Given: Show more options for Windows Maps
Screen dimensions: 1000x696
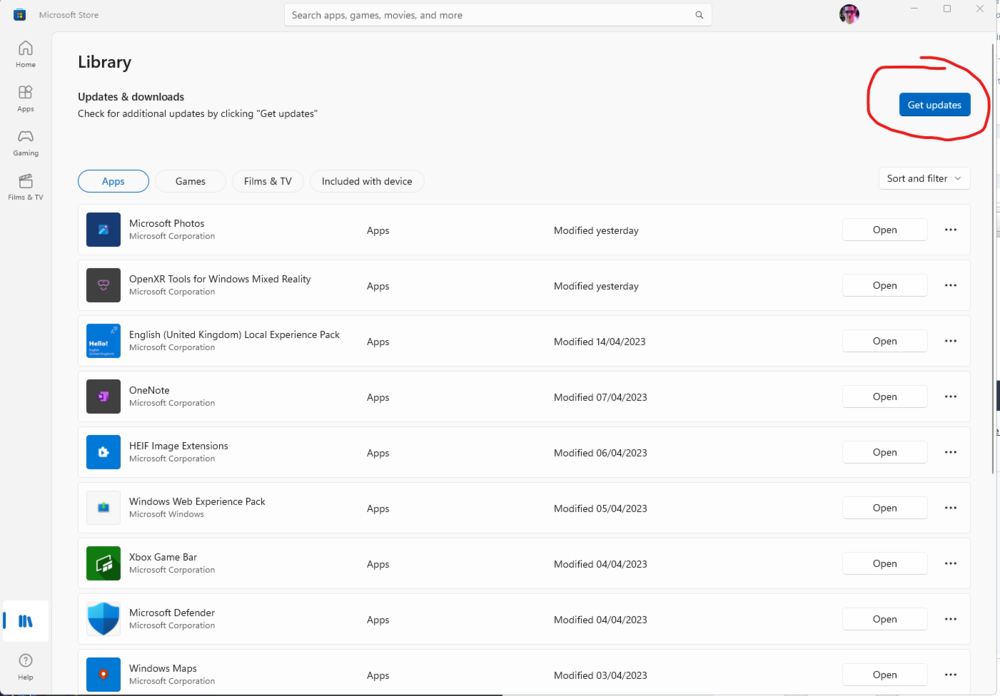Looking at the screenshot, I should pos(950,675).
